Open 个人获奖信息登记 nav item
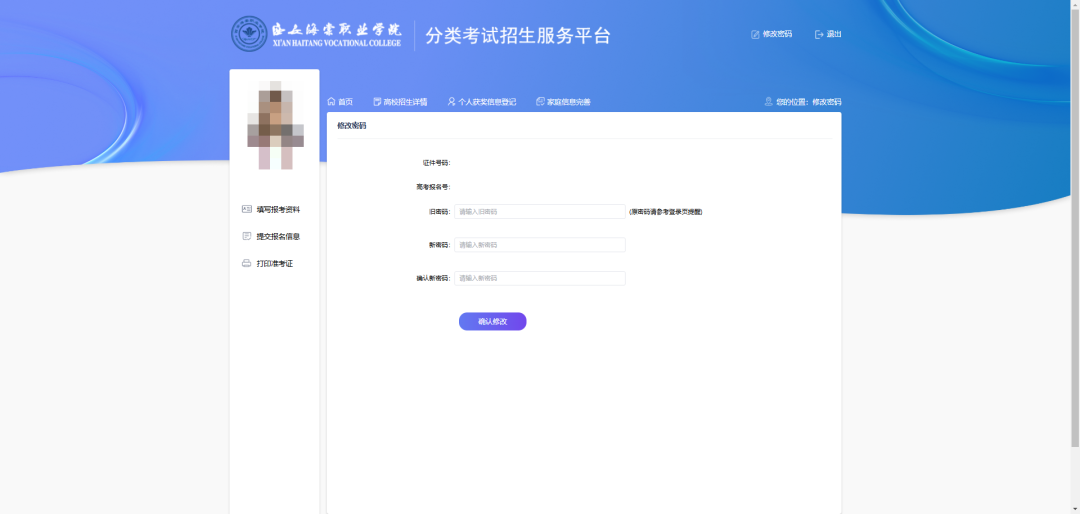This screenshot has width=1080, height=514. pyautogui.click(x=481, y=102)
